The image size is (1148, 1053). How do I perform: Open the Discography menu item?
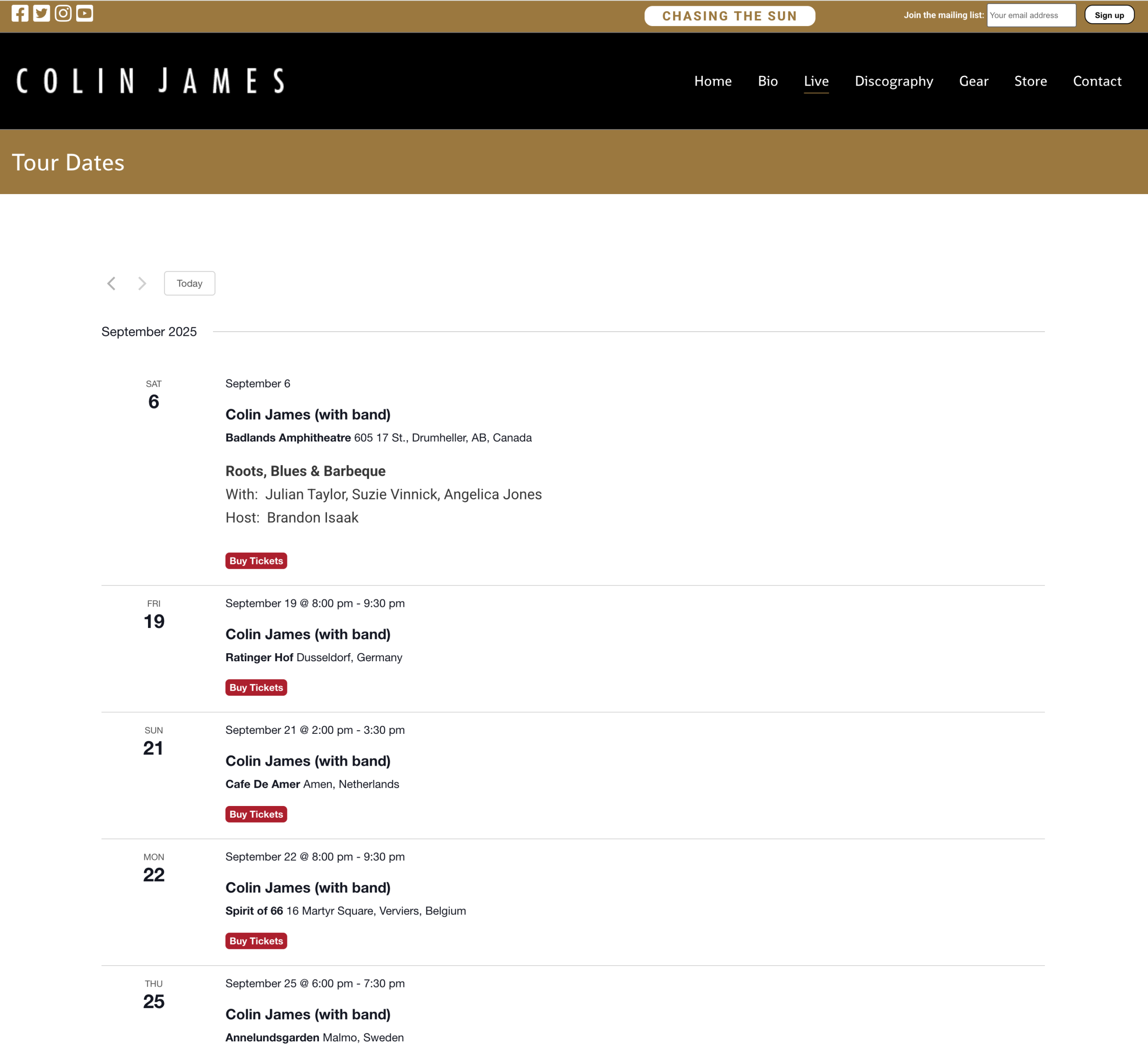click(x=893, y=81)
